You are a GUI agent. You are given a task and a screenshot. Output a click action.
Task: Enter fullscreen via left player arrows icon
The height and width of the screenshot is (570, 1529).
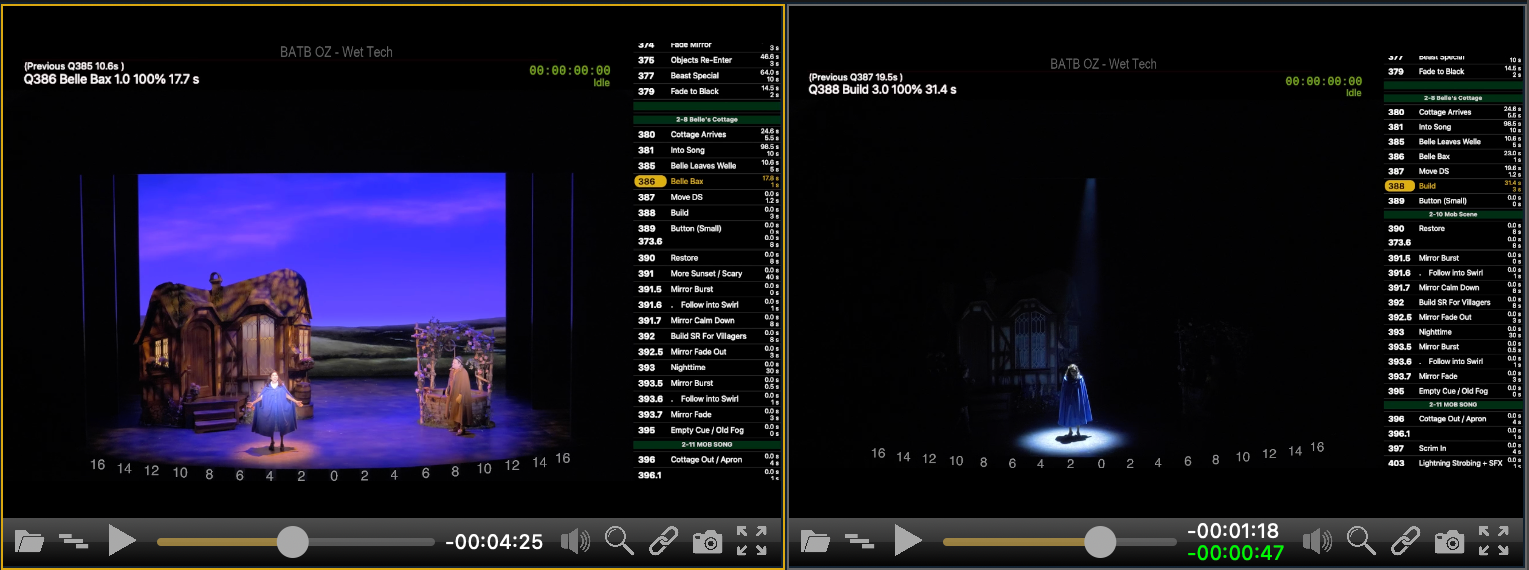(752, 541)
